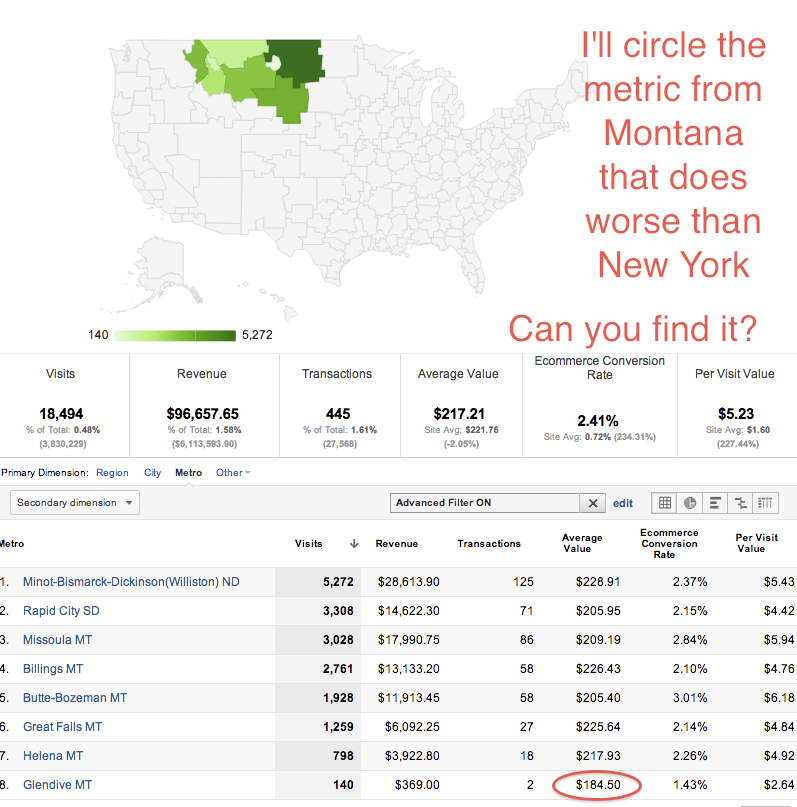Select Metro primary dimension
Image resolution: width=797 pixels, height=807 pixels.
(188, 472)
